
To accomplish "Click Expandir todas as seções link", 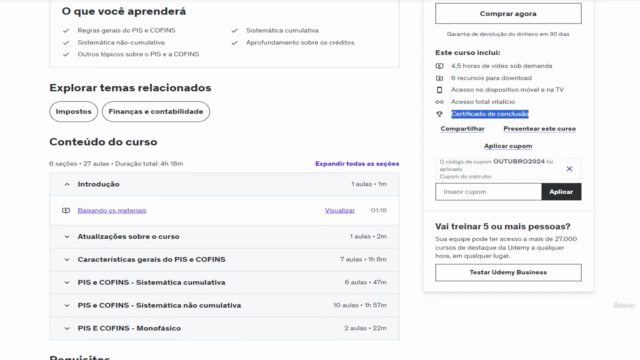I will (357, 164).
